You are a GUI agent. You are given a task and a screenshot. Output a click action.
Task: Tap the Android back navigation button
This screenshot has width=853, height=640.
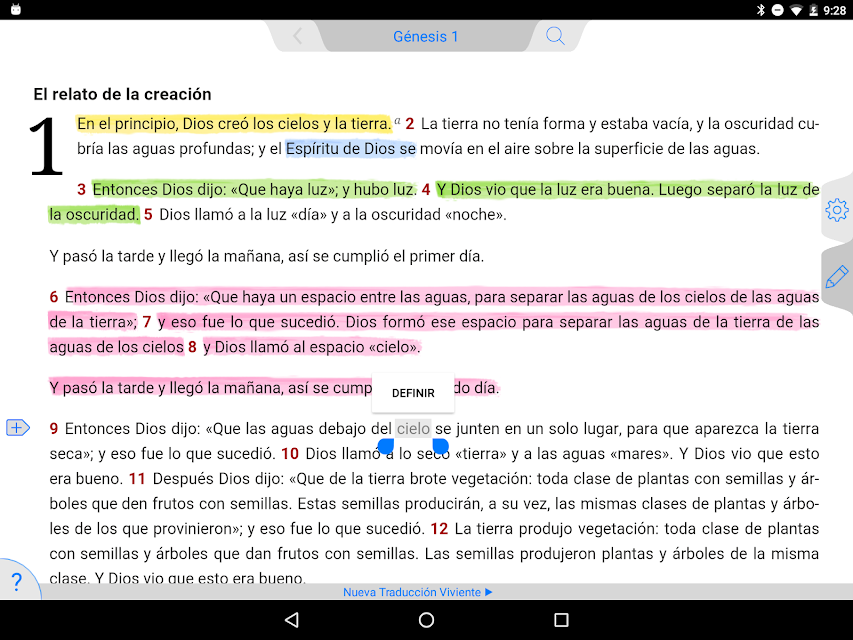pyautogui.click(x=292, y=619)
